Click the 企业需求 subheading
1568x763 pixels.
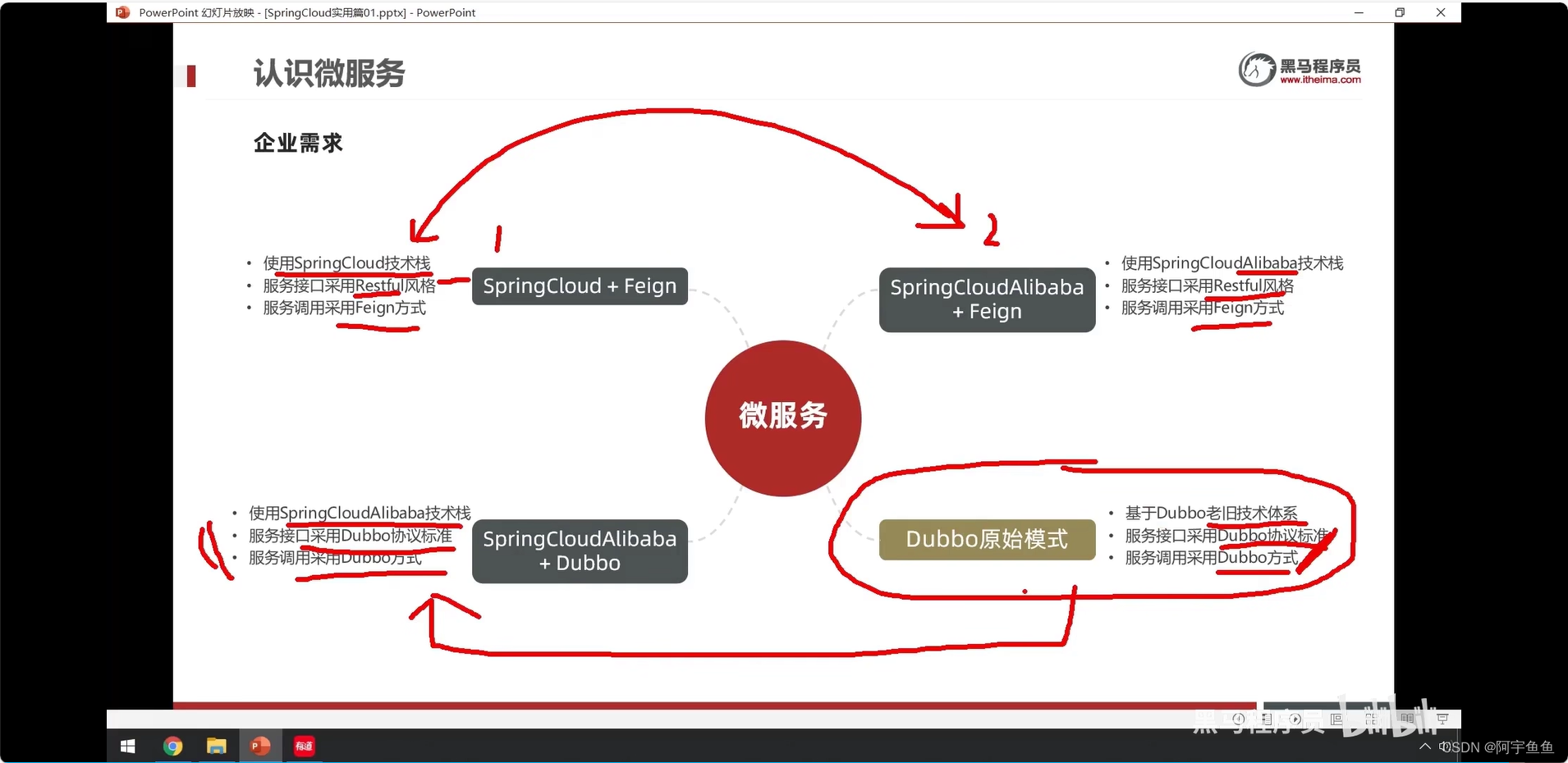point(298,143)
